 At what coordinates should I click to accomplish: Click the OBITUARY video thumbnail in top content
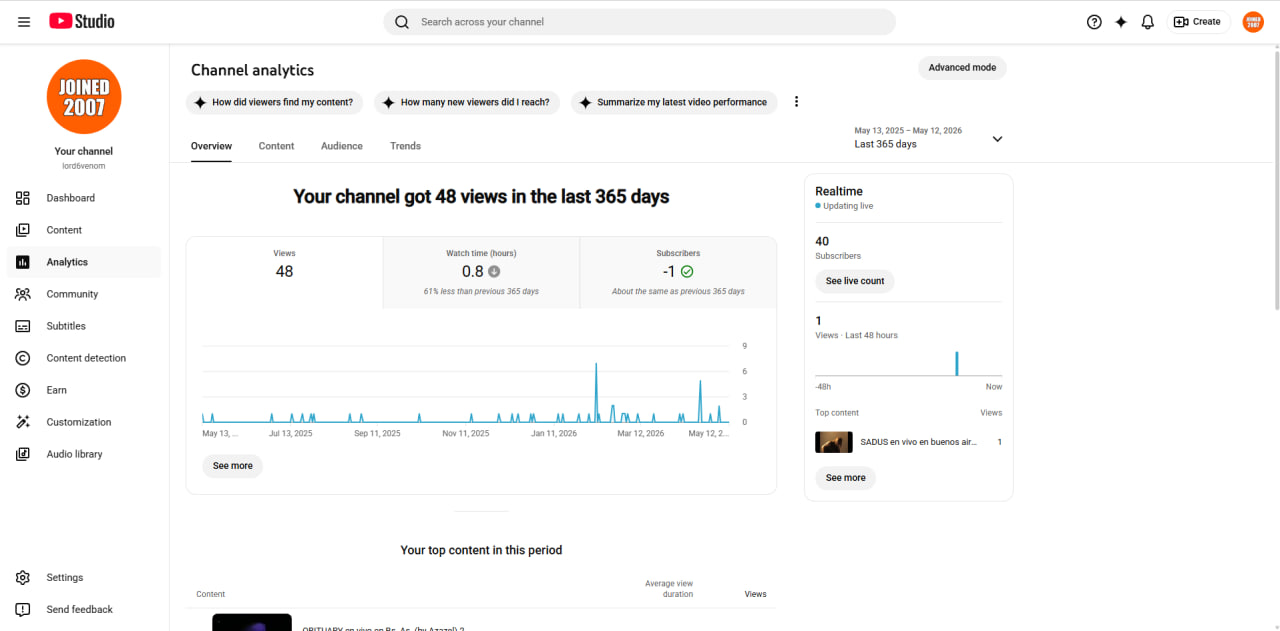coord(252,622)
